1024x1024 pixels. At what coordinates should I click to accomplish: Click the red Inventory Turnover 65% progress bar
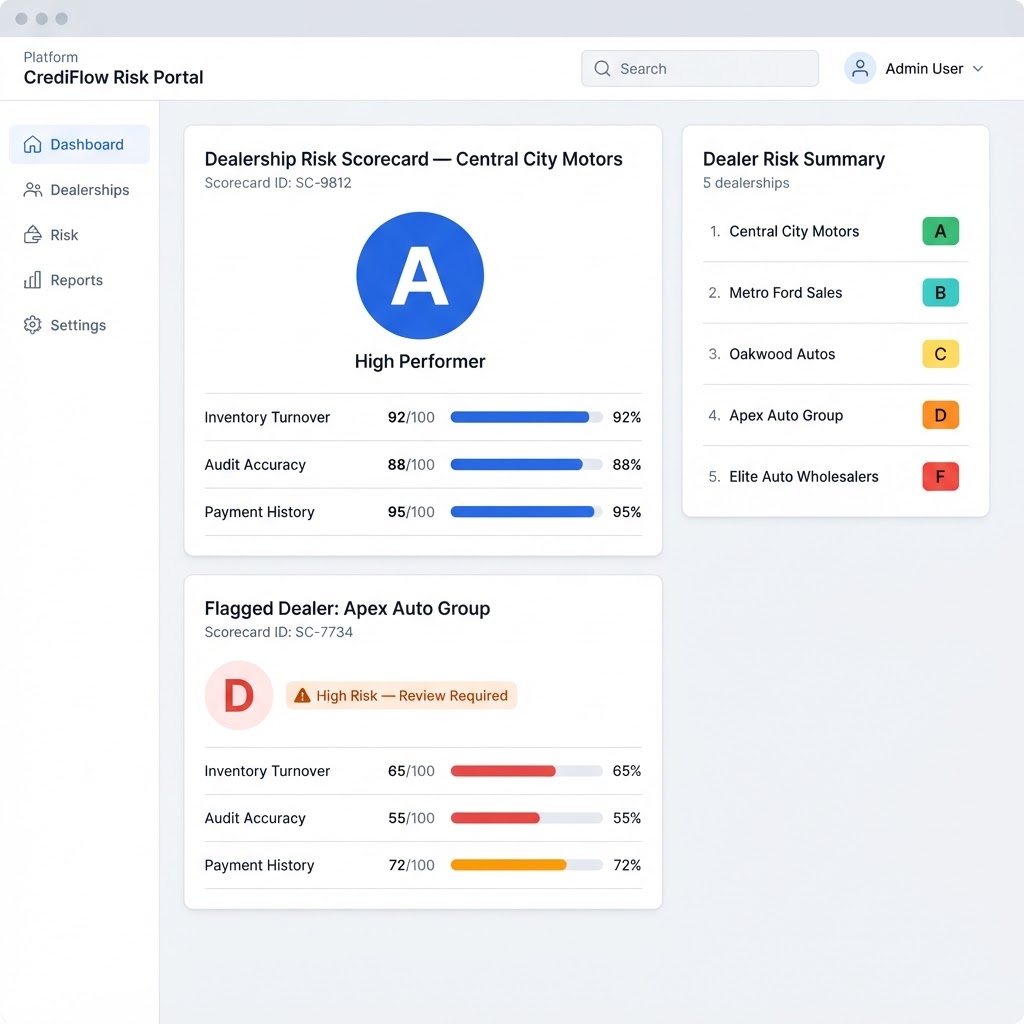click(x=526, y=771)
